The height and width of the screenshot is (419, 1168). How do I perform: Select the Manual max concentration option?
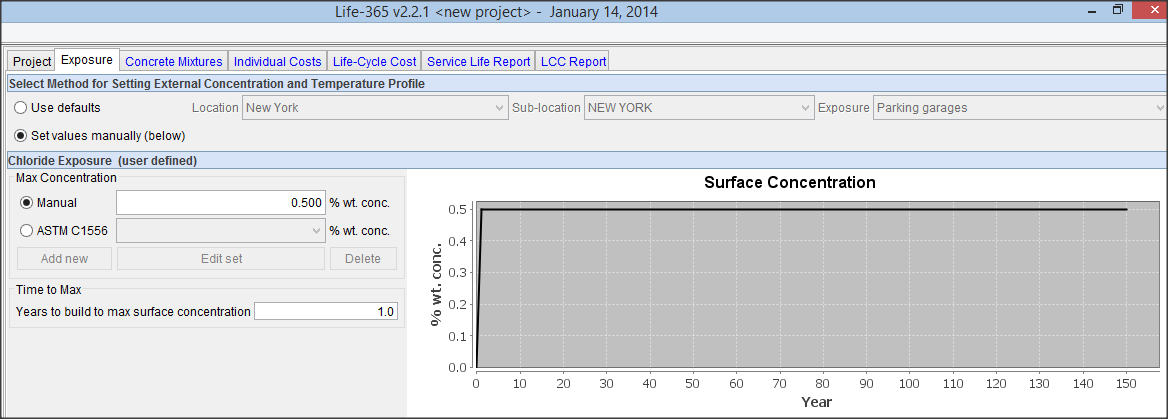tap(27, 203)
